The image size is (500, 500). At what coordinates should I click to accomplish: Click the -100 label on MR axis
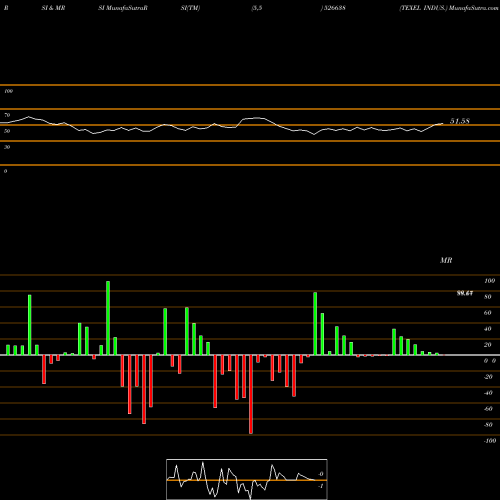[490, 441]
